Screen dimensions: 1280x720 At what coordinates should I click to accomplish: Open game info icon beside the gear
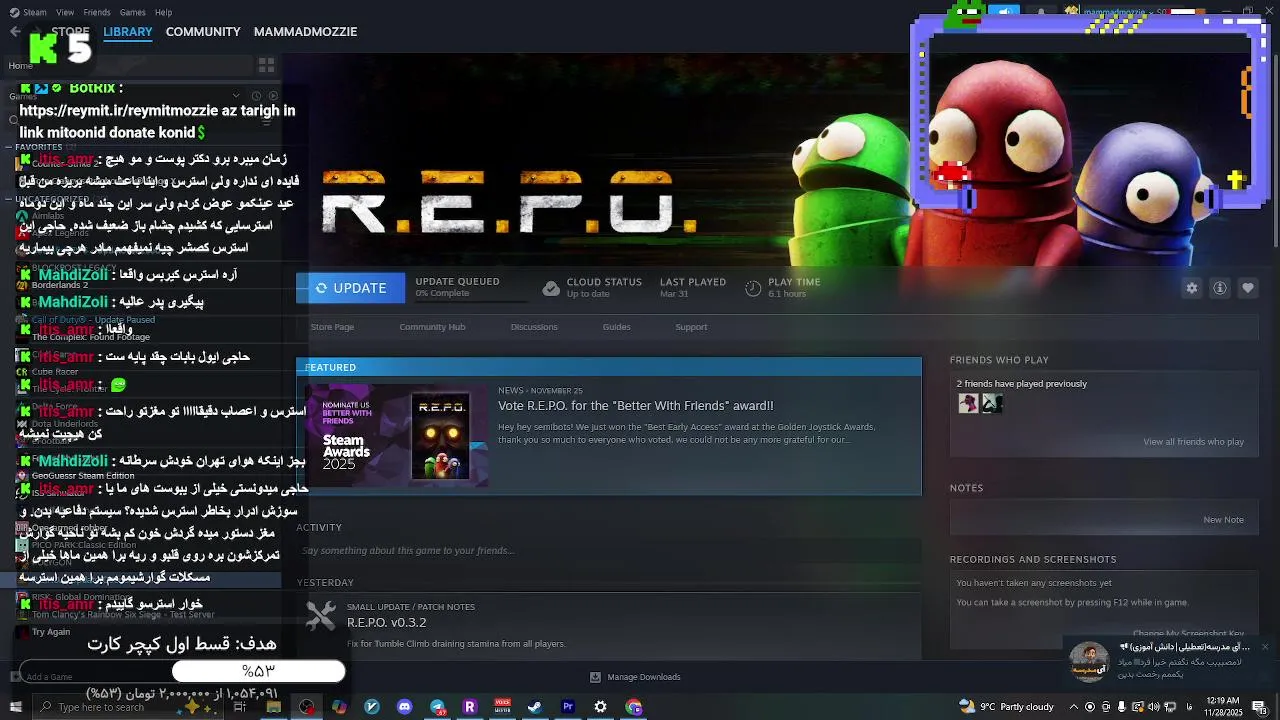[x=1220, y=288]
